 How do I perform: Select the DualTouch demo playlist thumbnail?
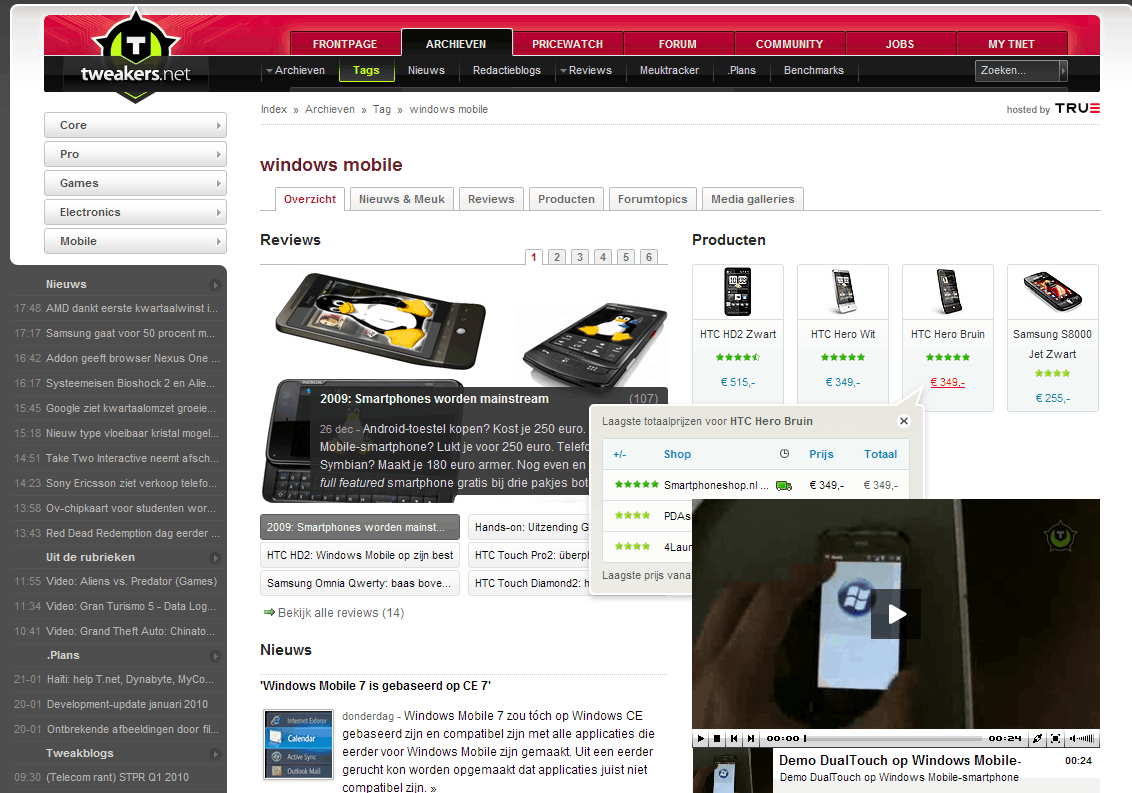[732, 771]
